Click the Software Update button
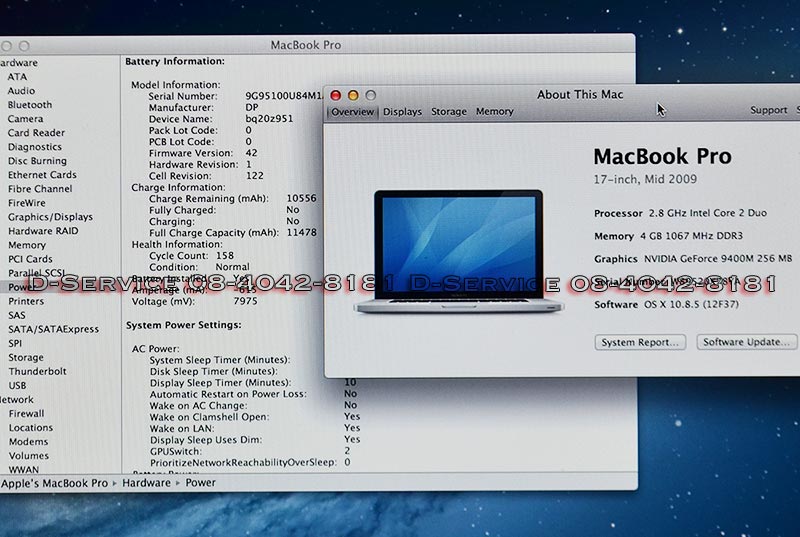This screenshot has width=800, height=537. (746, 342)
